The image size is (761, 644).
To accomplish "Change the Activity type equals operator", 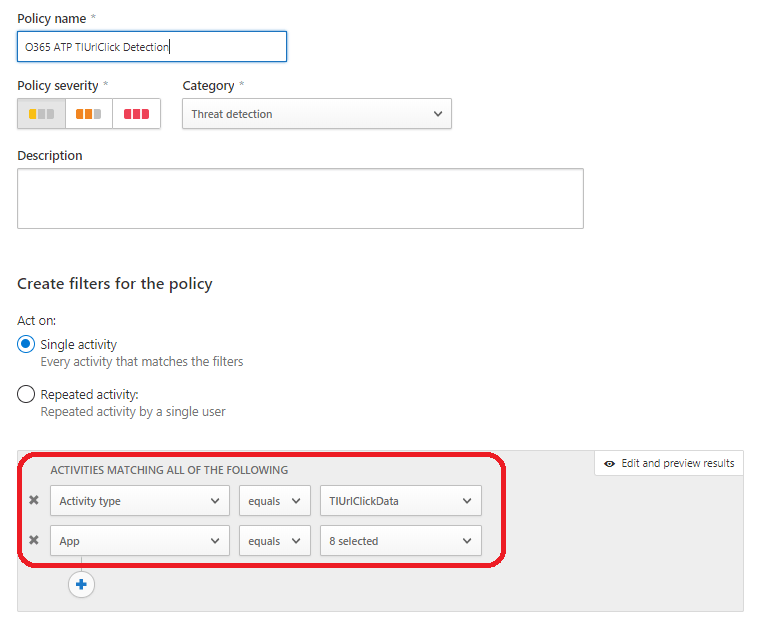I will pyautogui.click(x=274, y=501).
